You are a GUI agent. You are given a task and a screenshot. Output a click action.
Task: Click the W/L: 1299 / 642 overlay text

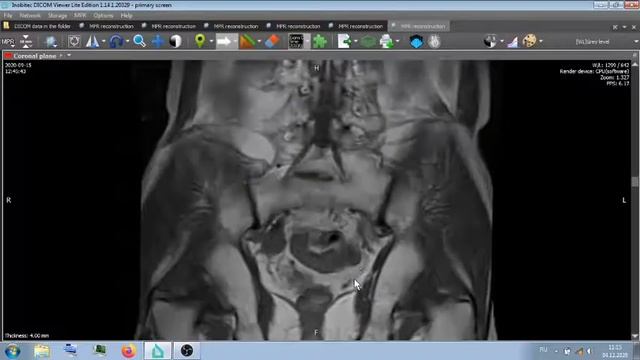(x=610, y=65)
